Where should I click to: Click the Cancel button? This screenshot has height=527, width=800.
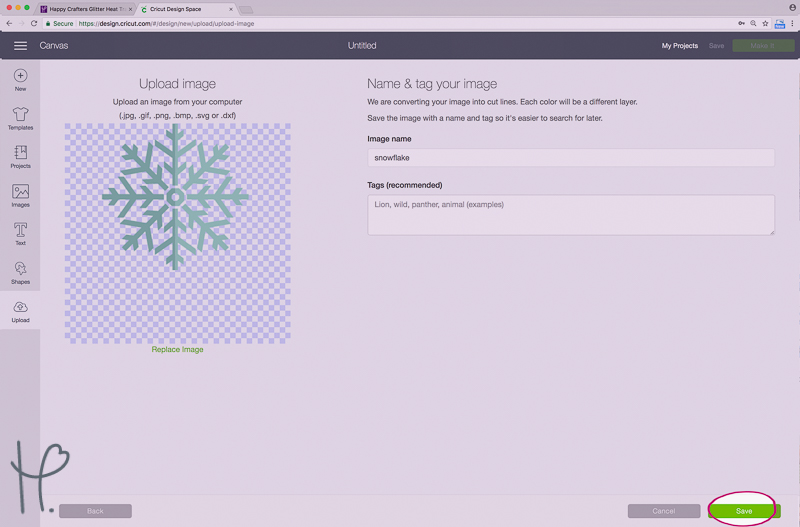pos(664,511)
